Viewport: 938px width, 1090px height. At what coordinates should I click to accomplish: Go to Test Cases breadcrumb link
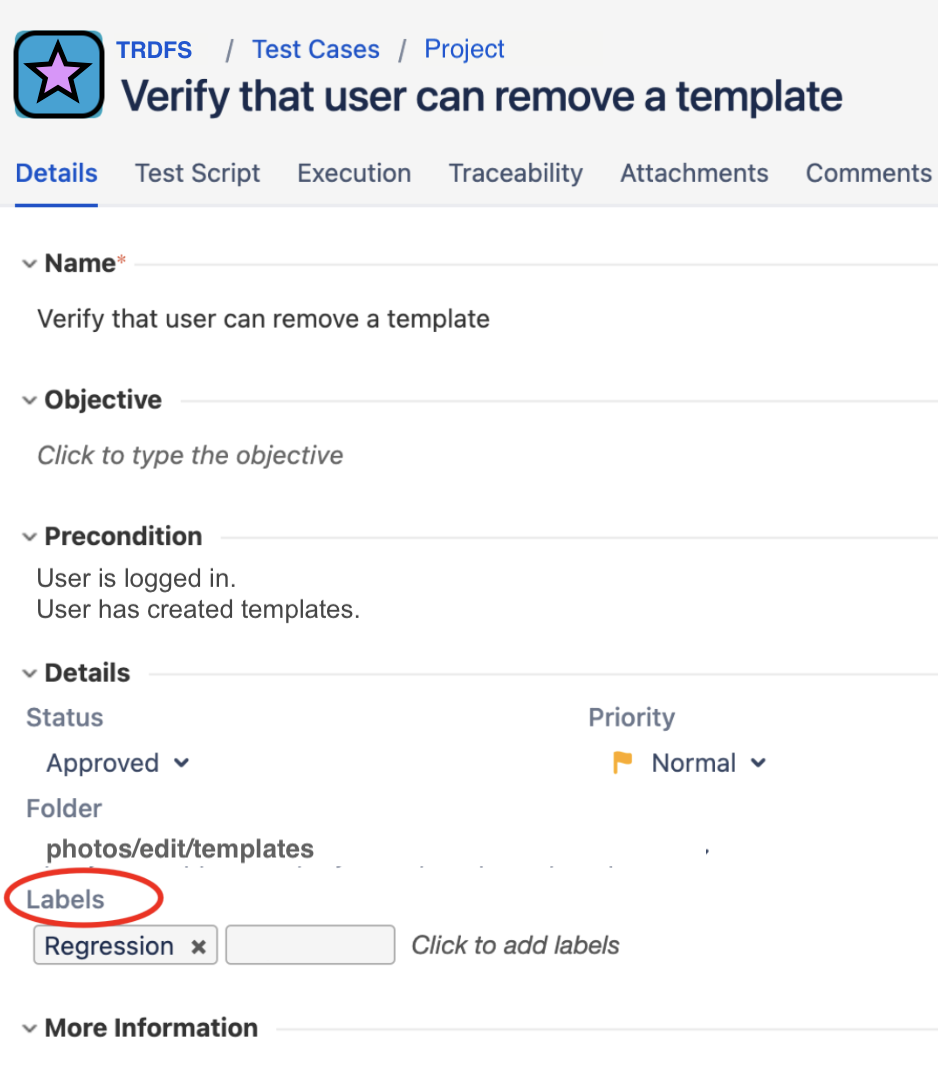coord(316,49)
